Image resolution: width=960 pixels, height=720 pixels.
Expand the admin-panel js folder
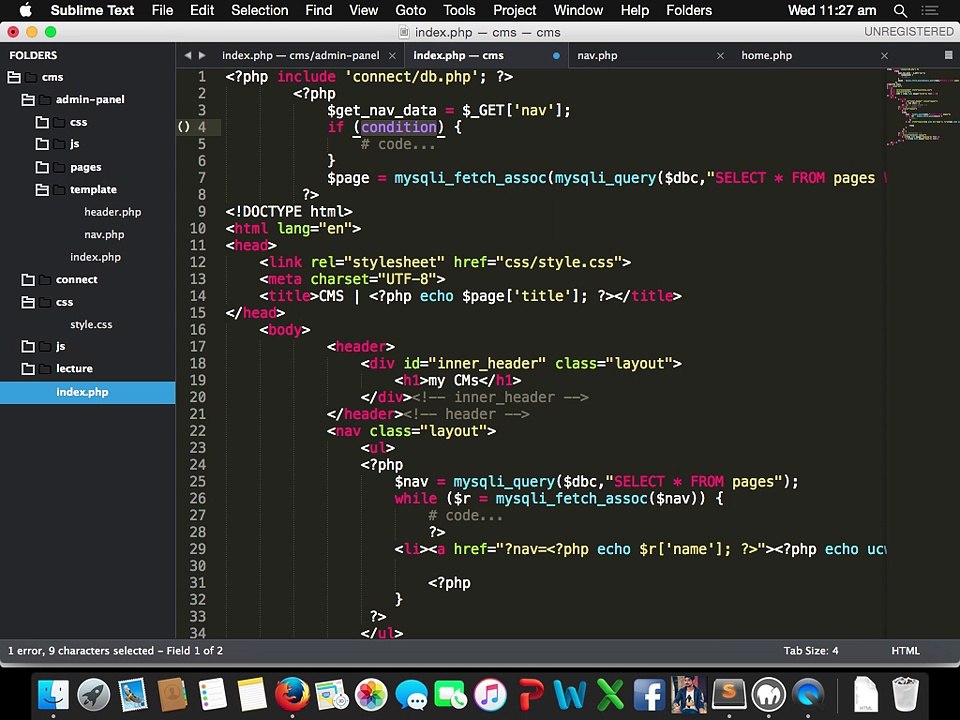[42, 144]
